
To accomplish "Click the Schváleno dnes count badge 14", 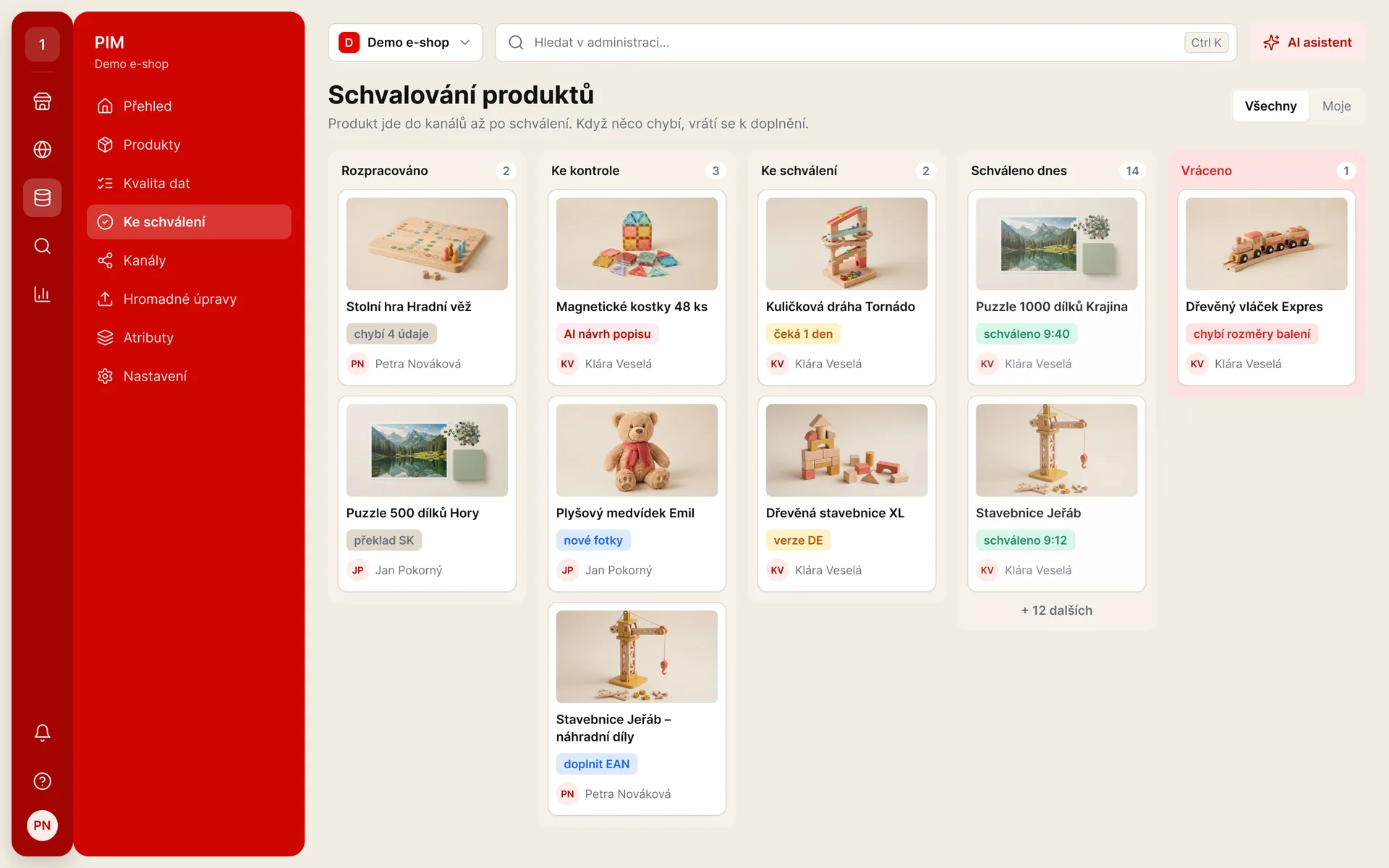I will pos(1131,171).
